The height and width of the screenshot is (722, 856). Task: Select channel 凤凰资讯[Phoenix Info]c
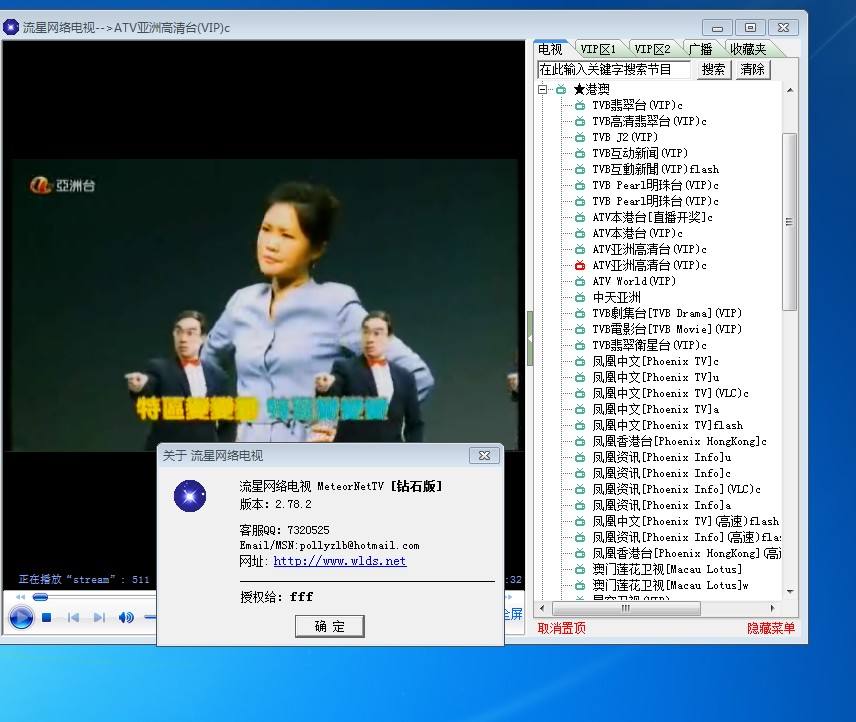[x=661, y=473]
